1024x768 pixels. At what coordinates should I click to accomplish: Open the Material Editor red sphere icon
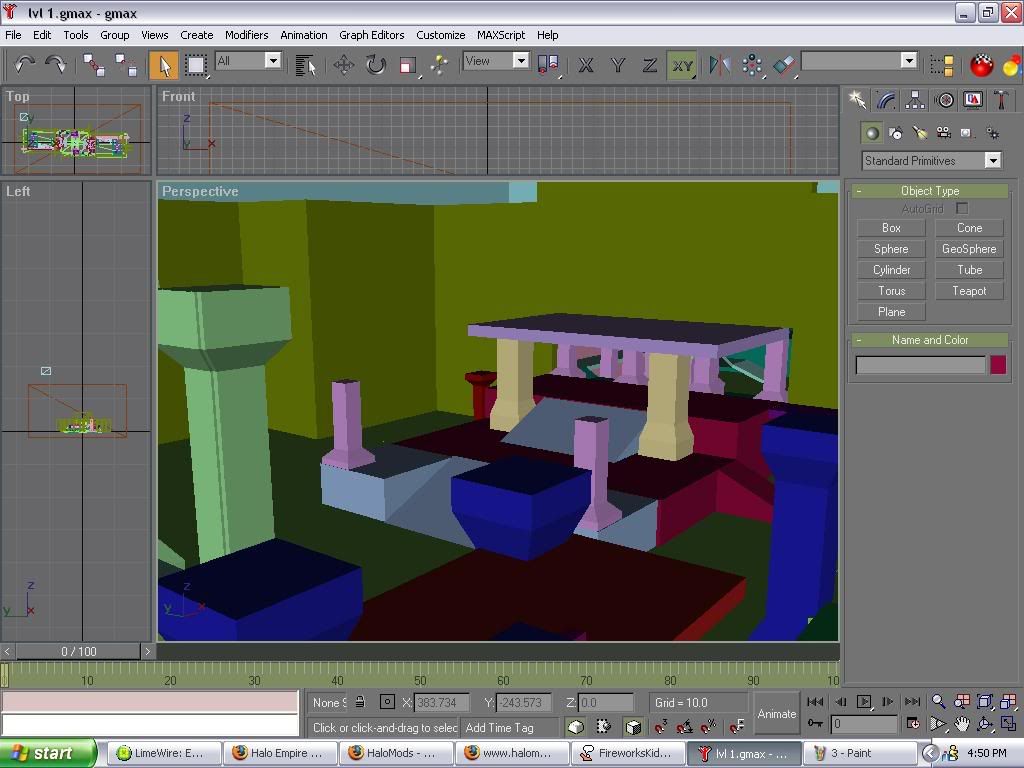pyautogui.click(x=981, y=65)
